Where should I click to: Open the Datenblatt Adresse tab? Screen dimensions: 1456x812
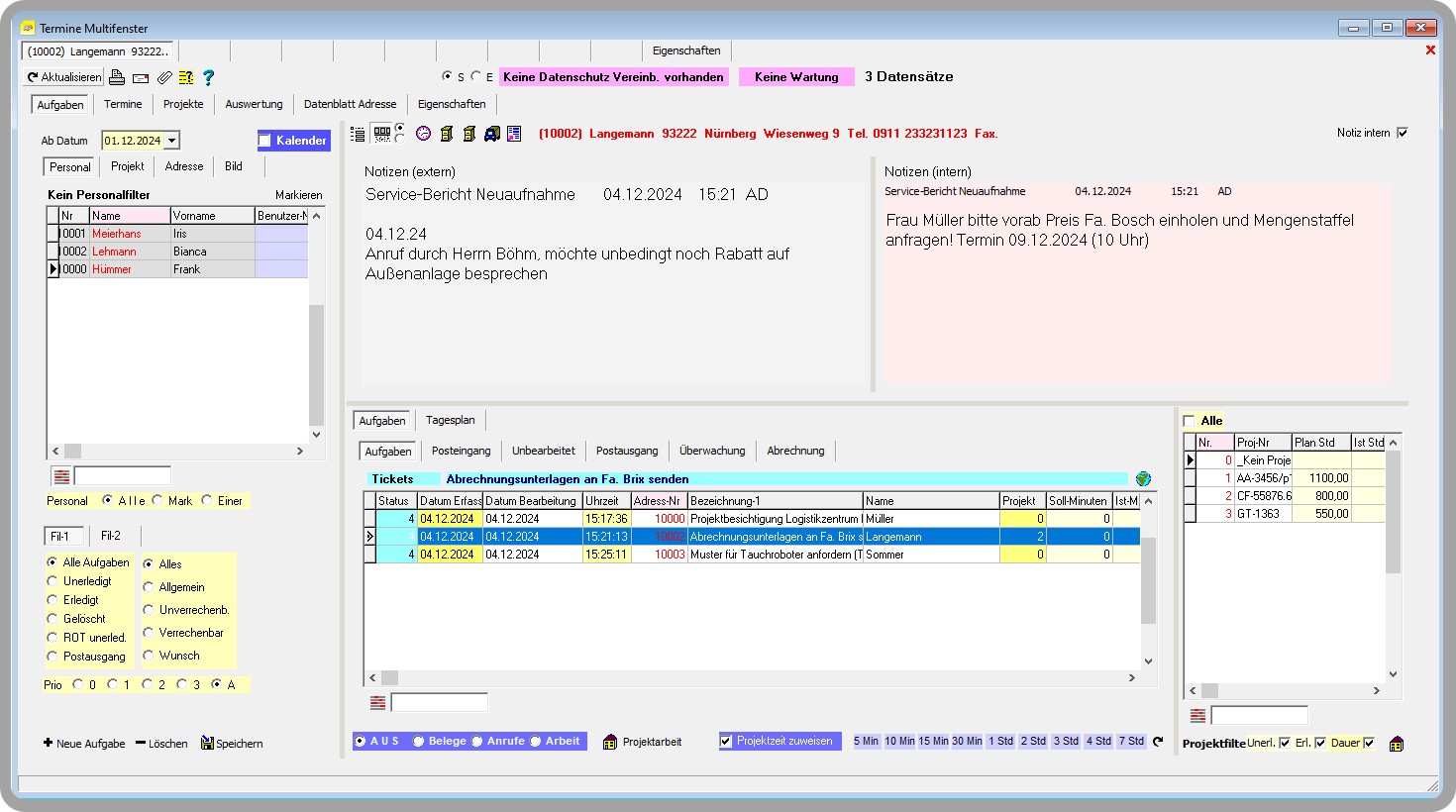pyautogui.click(x=350, y=103)
